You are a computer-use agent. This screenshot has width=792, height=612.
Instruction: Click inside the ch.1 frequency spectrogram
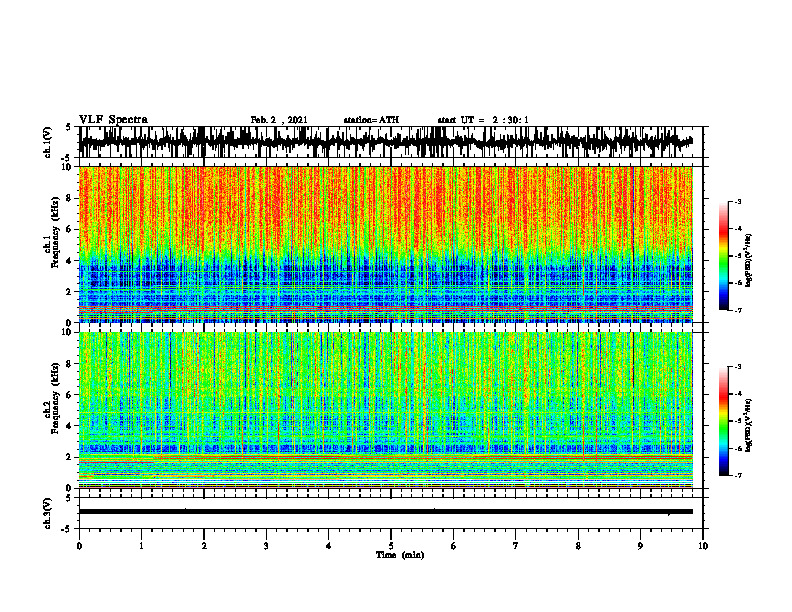pos(386,244)
